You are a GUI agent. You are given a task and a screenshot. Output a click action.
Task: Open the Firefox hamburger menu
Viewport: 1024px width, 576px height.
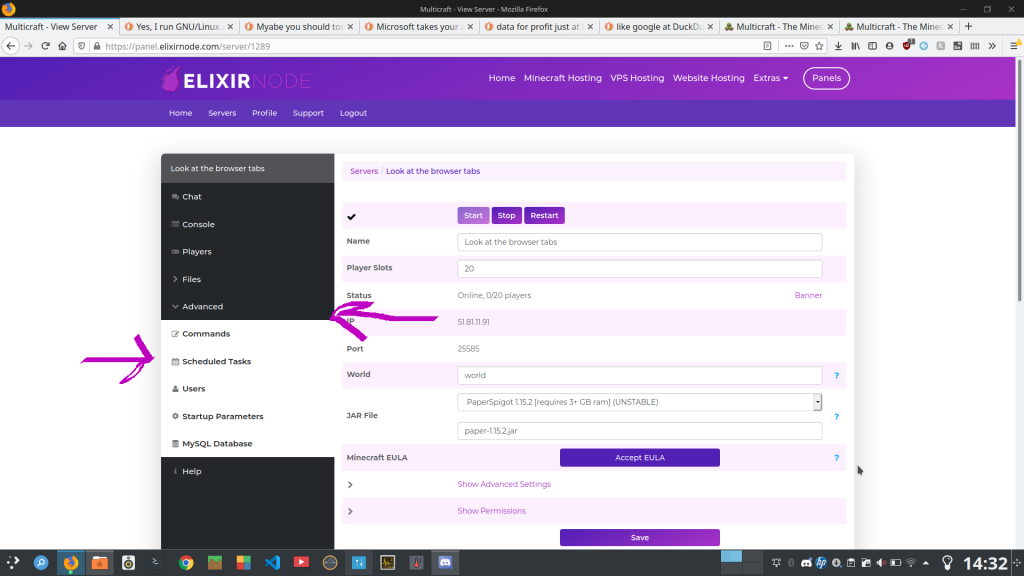[1014, 46]
